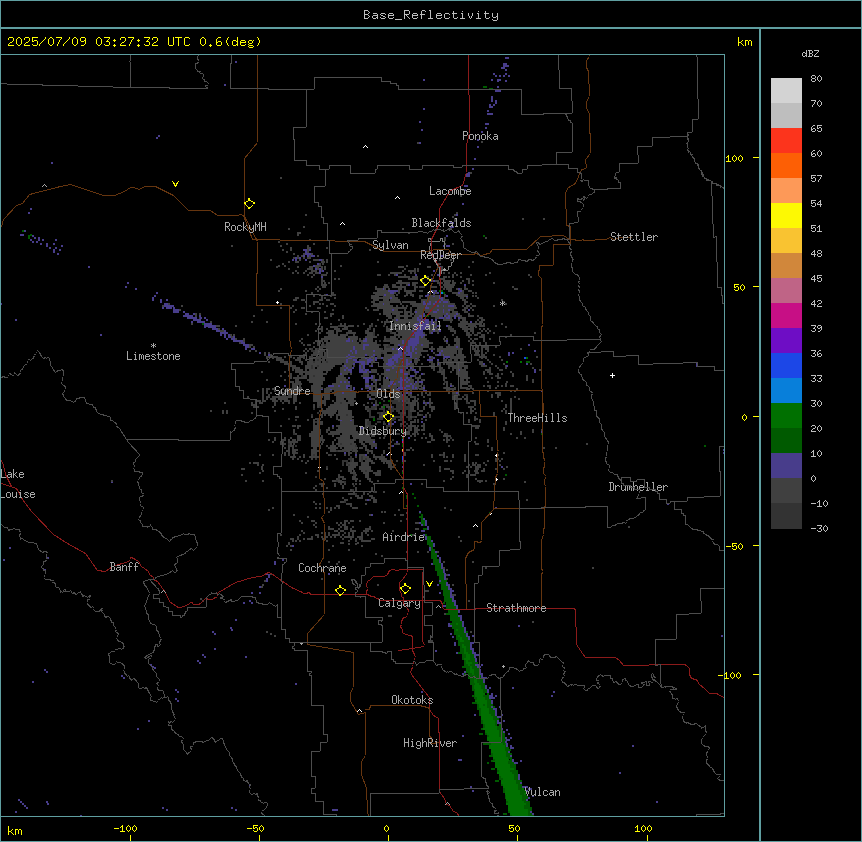Screen dimensions: 862x842
Task: Click the km unit label at top right
Action: (x=744, y=42)
